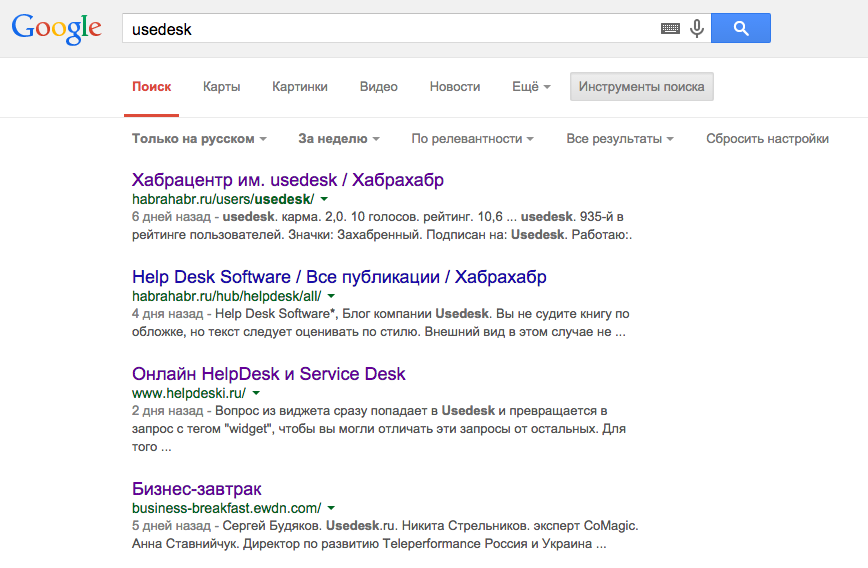Open the on-screen keyboard icon

(x=670, y=29)
